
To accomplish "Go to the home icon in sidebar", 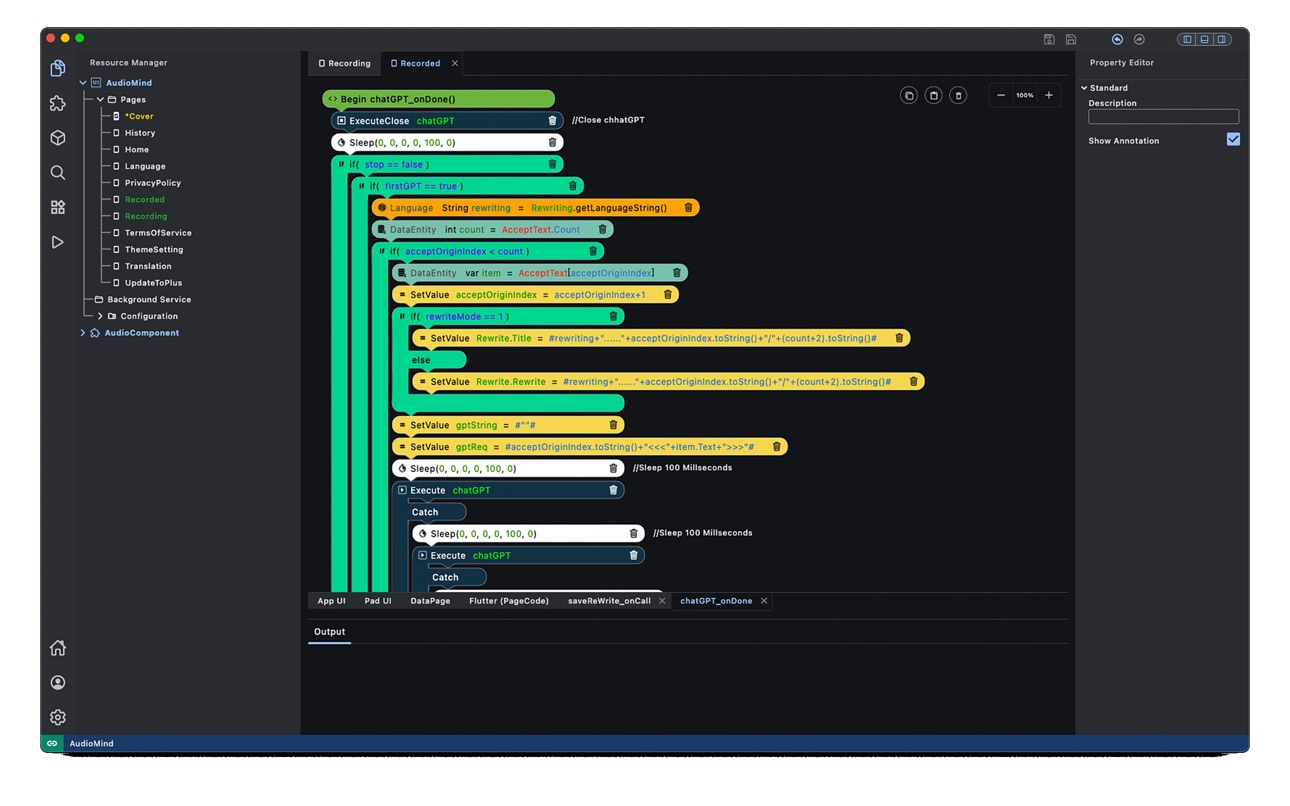I will (x=58, y=648).
